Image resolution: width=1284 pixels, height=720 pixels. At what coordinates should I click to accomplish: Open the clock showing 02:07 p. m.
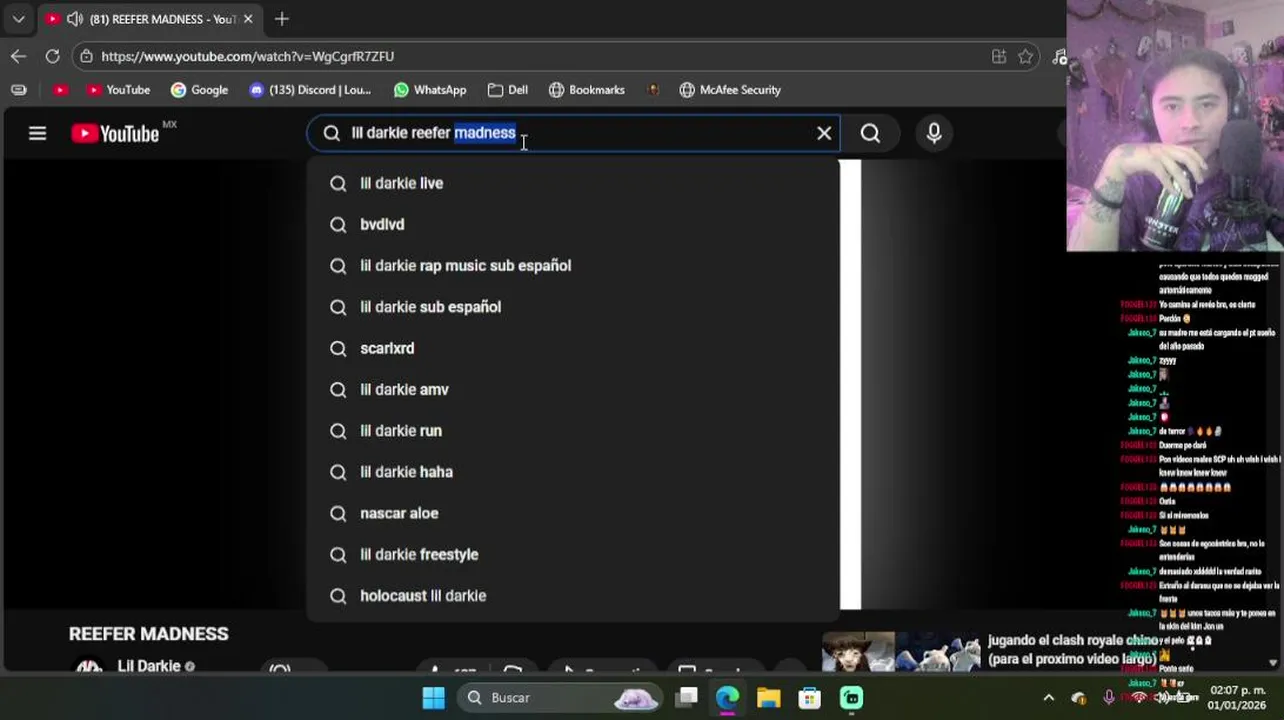[1236, 697]
